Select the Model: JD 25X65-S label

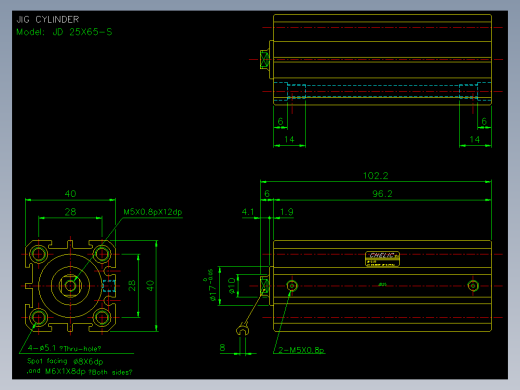(64, 32)
